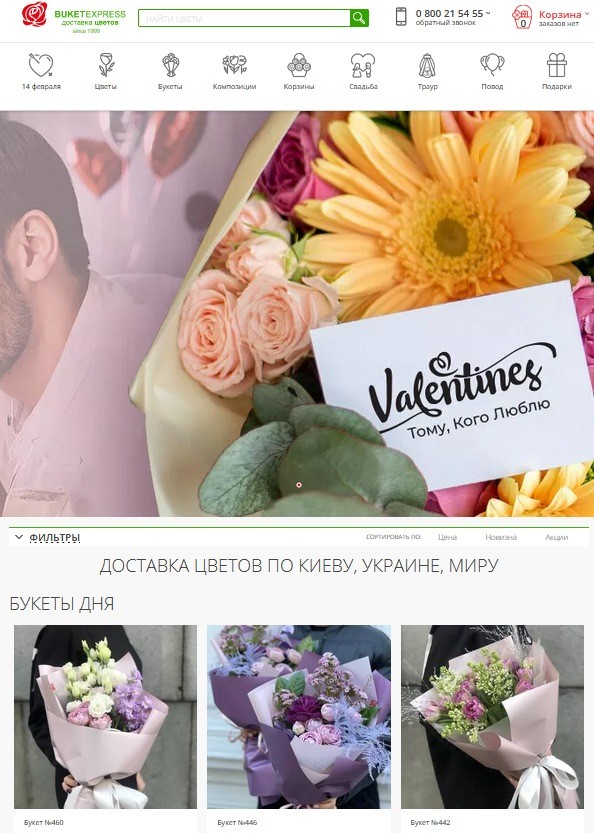Click the mobile phone icon in header
The height and width of the screenshot is (833, 594).
(x=401, y=16)
